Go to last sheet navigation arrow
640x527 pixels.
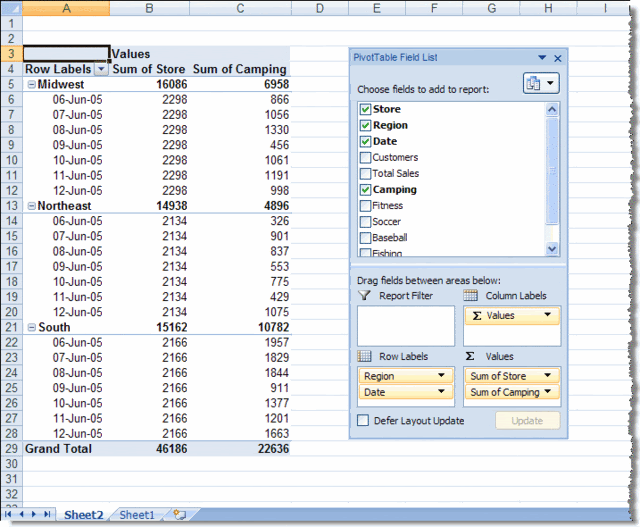(x=47, y=514)
